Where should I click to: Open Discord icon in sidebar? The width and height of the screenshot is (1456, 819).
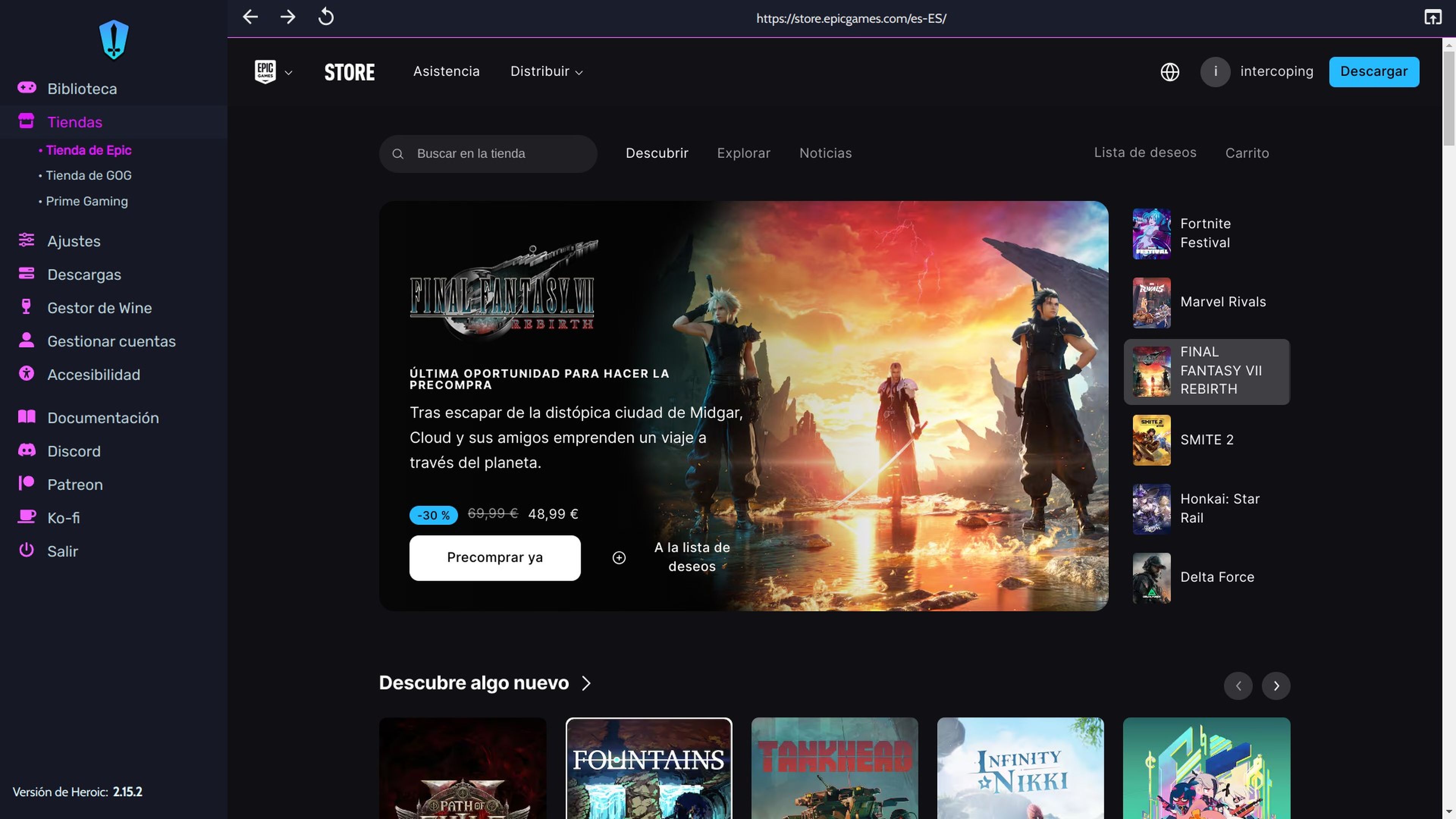(x=27, y=450)
